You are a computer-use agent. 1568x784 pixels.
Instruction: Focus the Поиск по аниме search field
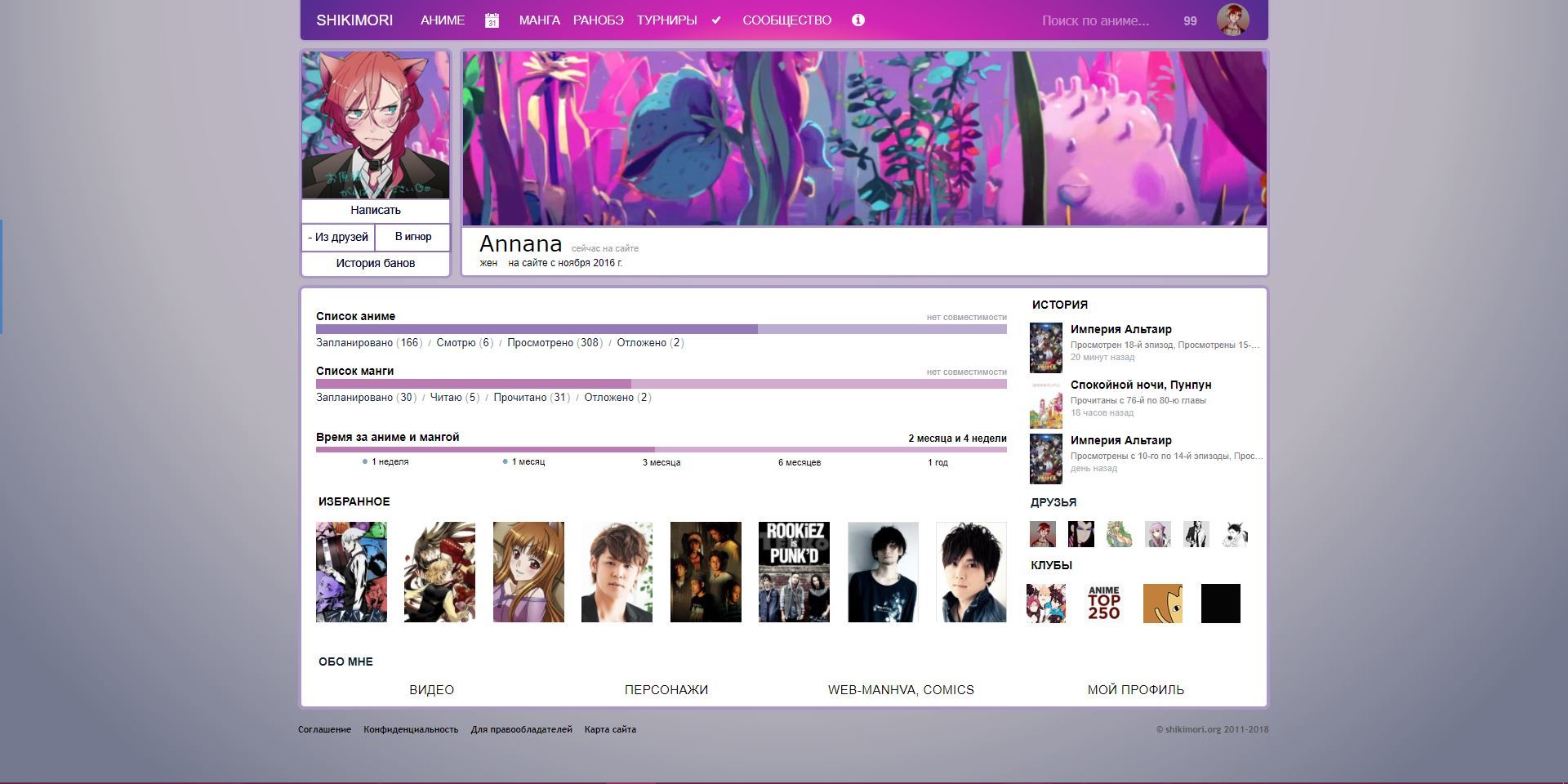(x=1095, y=21)
